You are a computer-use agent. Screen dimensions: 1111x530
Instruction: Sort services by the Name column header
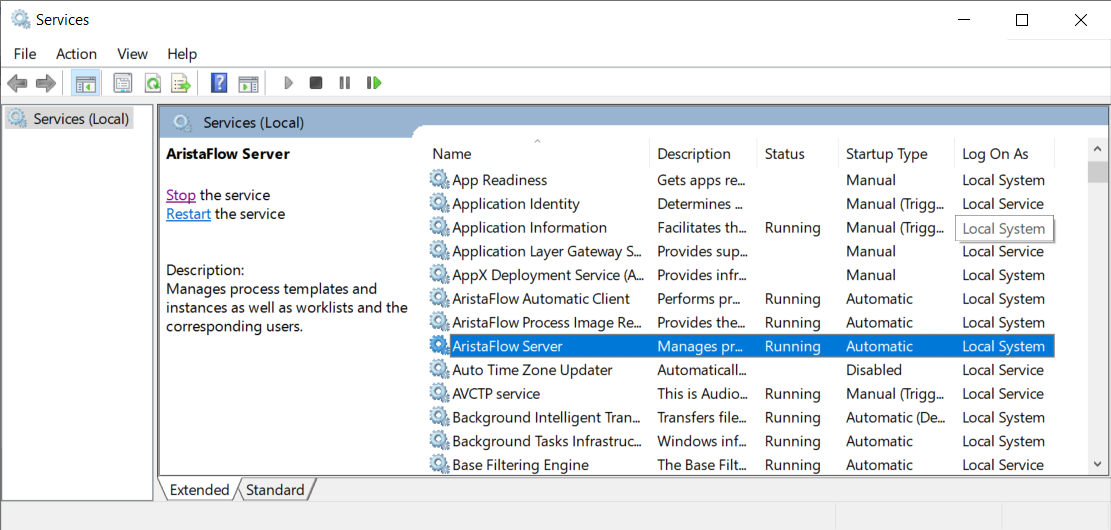(452, 154)
